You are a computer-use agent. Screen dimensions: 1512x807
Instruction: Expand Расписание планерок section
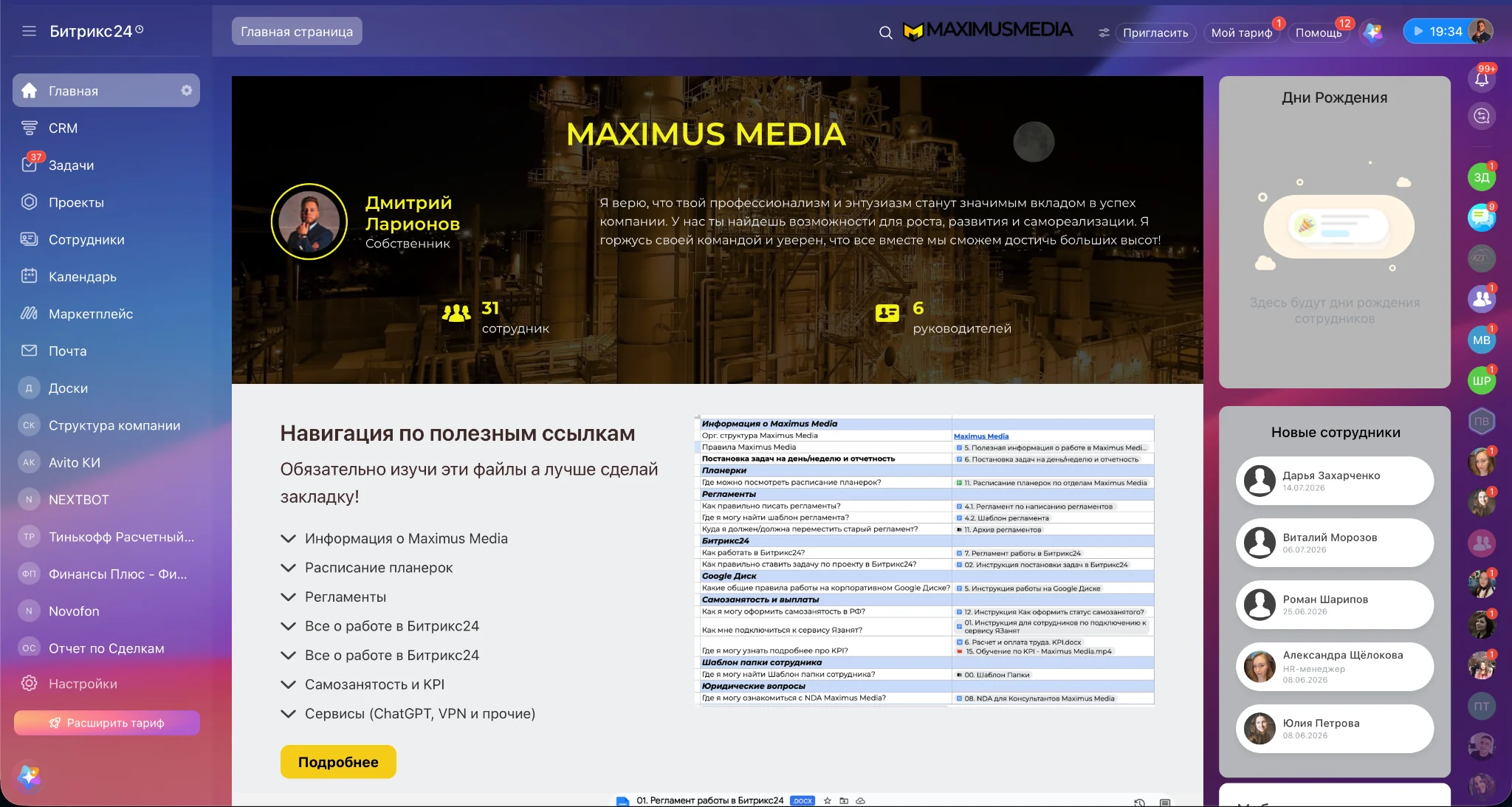[367, 568]
